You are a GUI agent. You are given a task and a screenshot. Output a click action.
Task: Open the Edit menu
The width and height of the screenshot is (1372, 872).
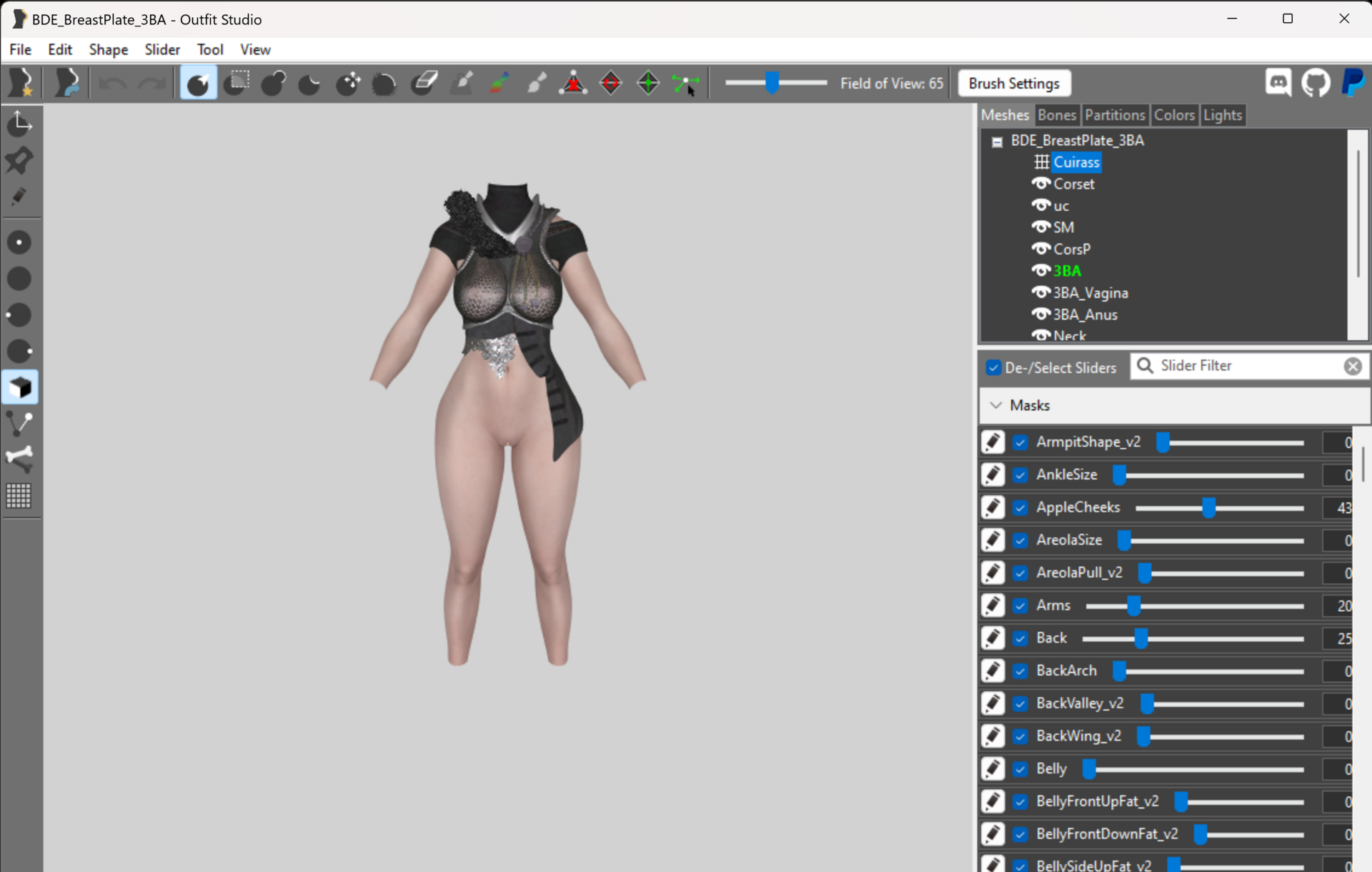pyautogui.click(x=60, y=49)
